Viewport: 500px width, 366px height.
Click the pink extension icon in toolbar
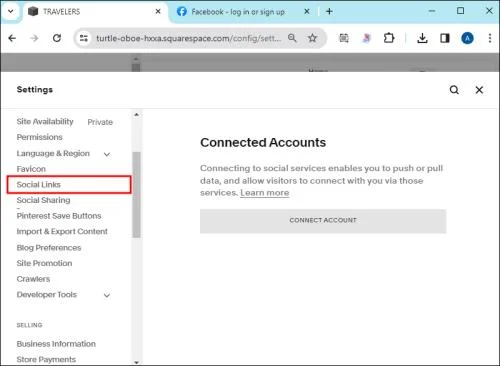click(366, 38)
